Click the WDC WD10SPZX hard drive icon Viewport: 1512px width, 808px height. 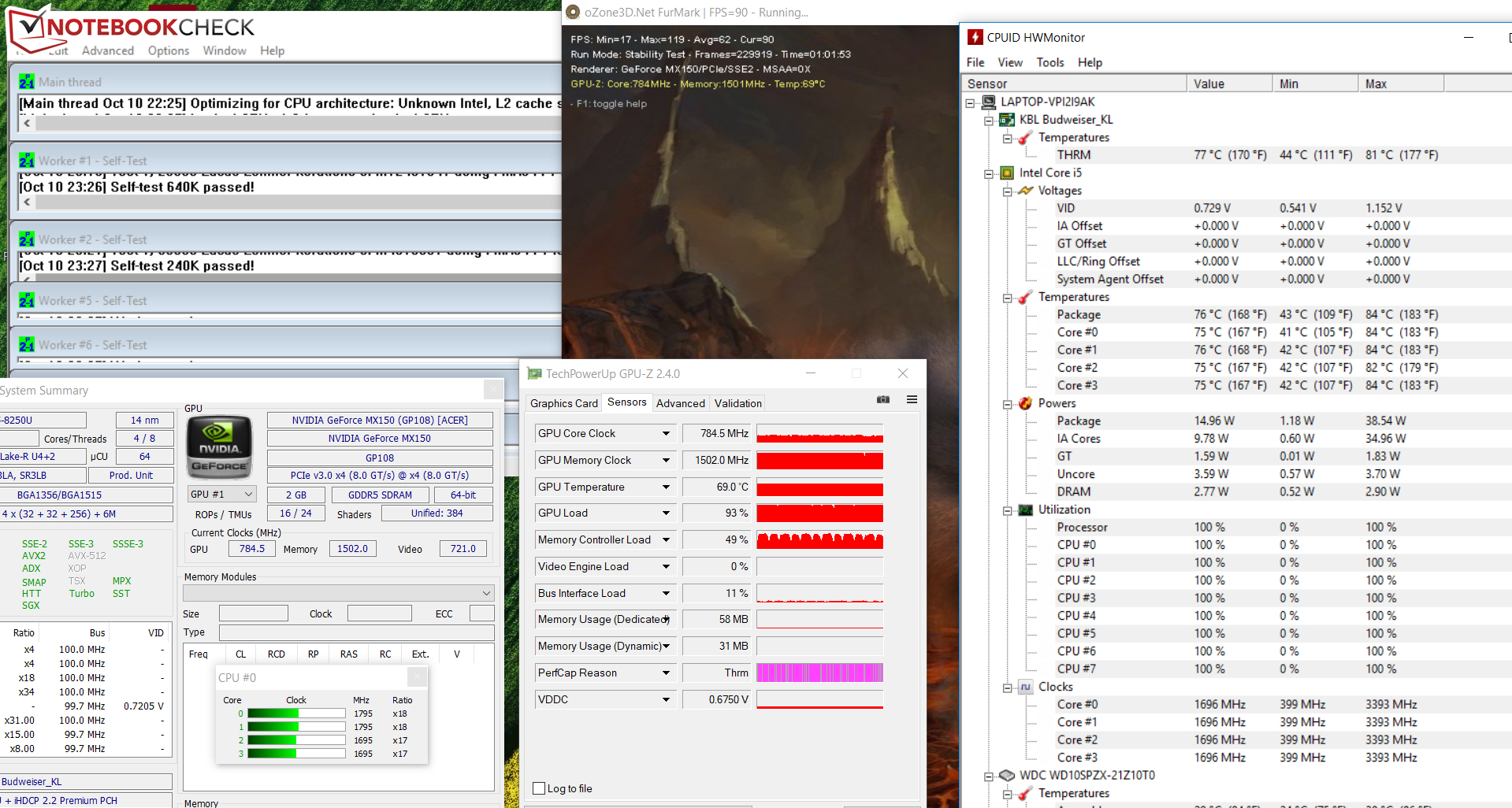(1007, 775)
